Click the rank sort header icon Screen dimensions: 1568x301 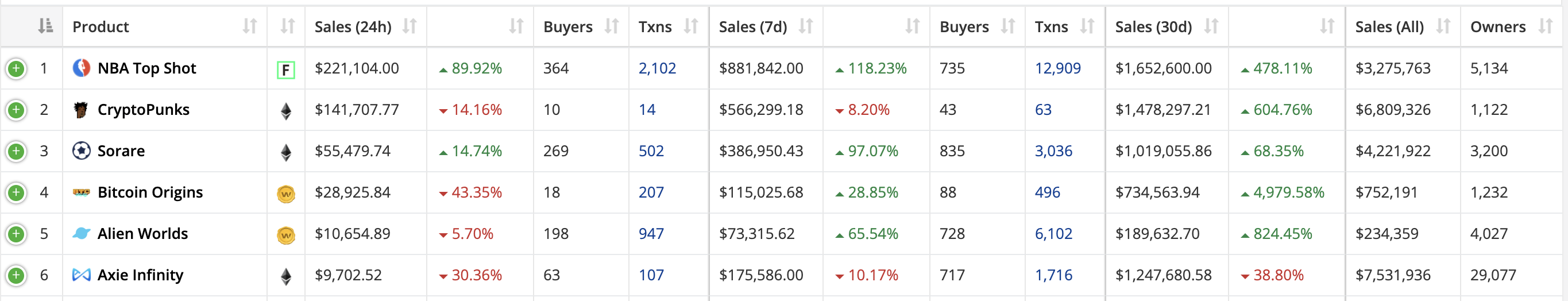tap(45, 26)
